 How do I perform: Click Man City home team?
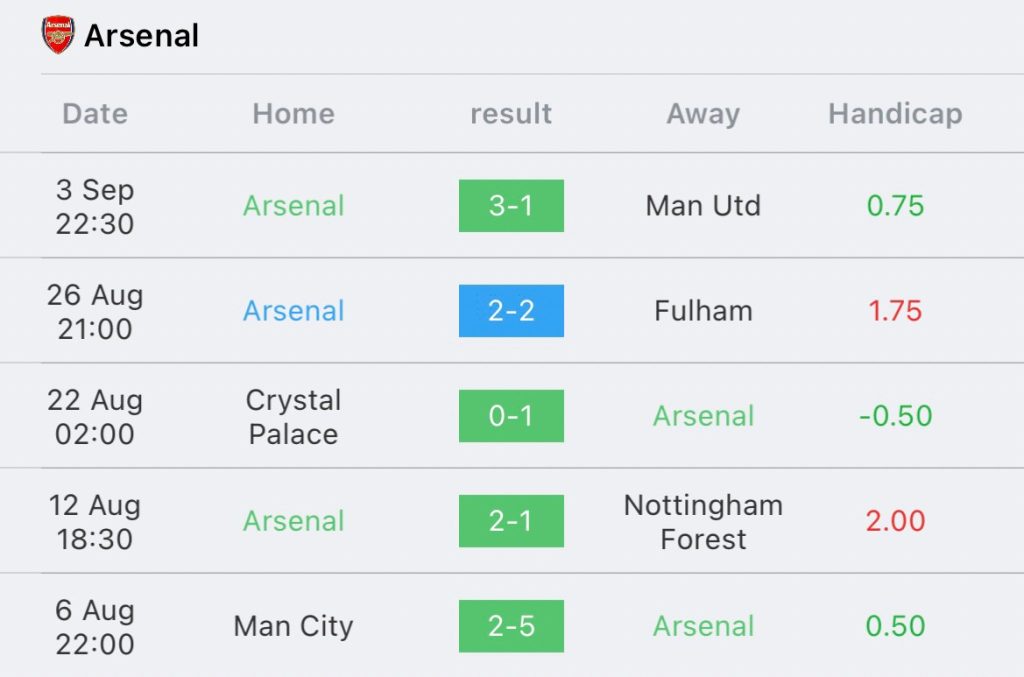(293, 626)
